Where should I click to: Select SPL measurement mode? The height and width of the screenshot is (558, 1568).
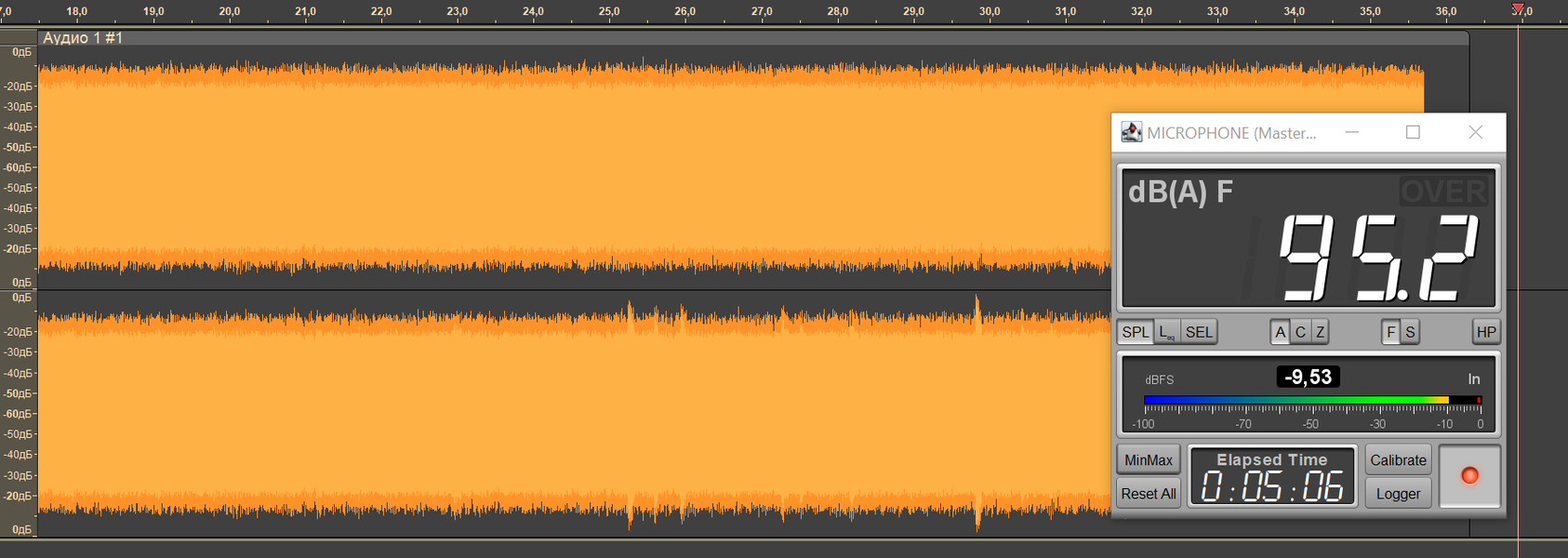1136,332
